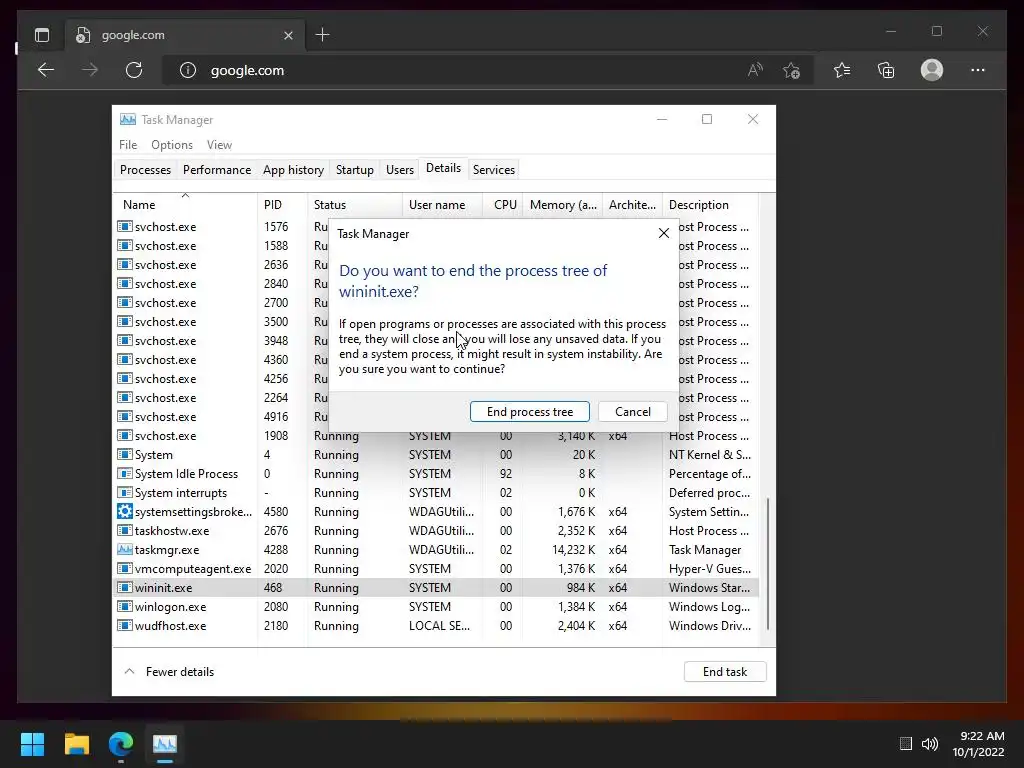Screen dimensions: 1024x768
Task: Open the Task Manager View menu
Action: [x=219, y=144]
